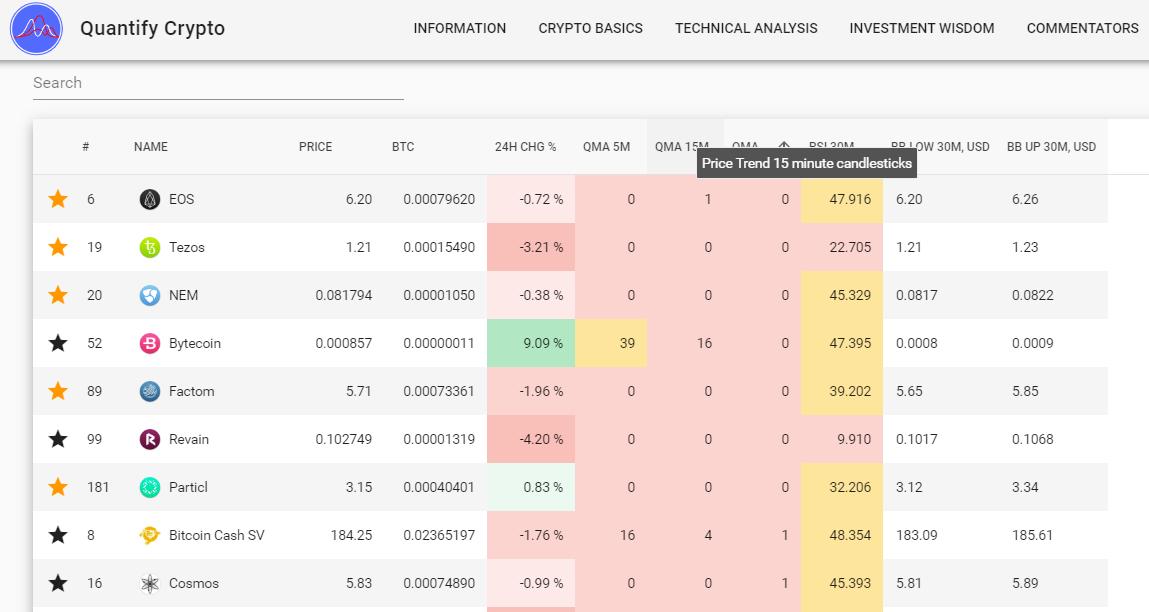Open the Bytecoin coin name link
1149x612 pixels.
tap(195, 343)
